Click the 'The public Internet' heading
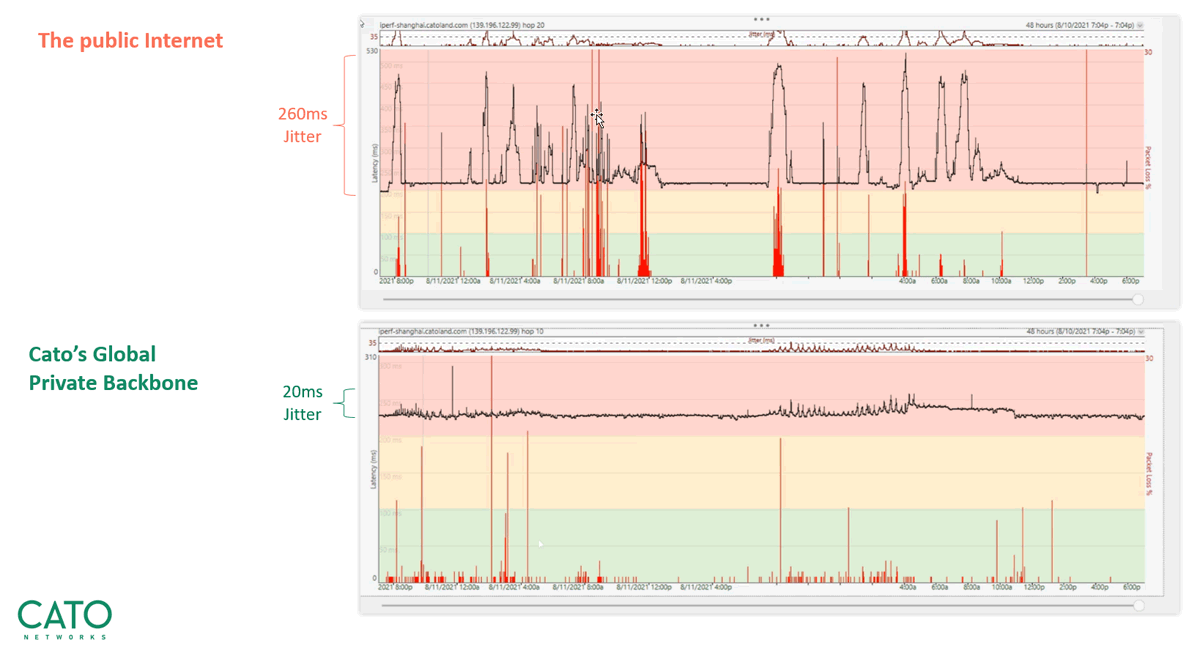Viewport: 1200px width, 651px height. (x=130, y=41)
